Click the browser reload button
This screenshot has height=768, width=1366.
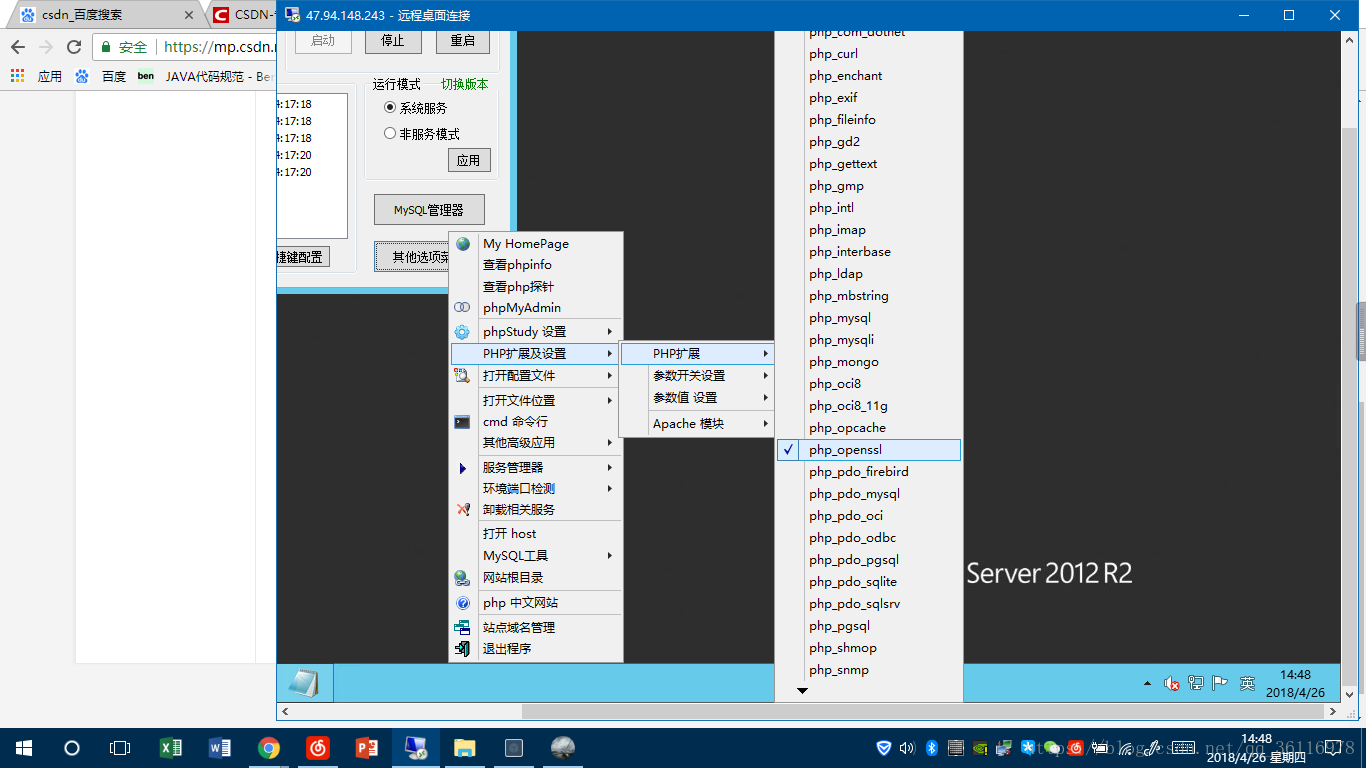coord(74,47)
